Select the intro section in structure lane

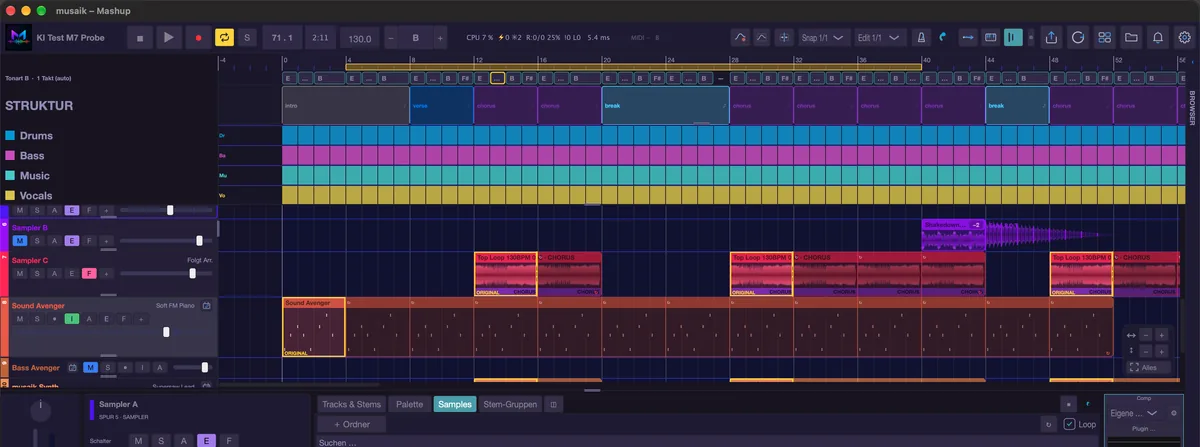[x=346, y=105]
